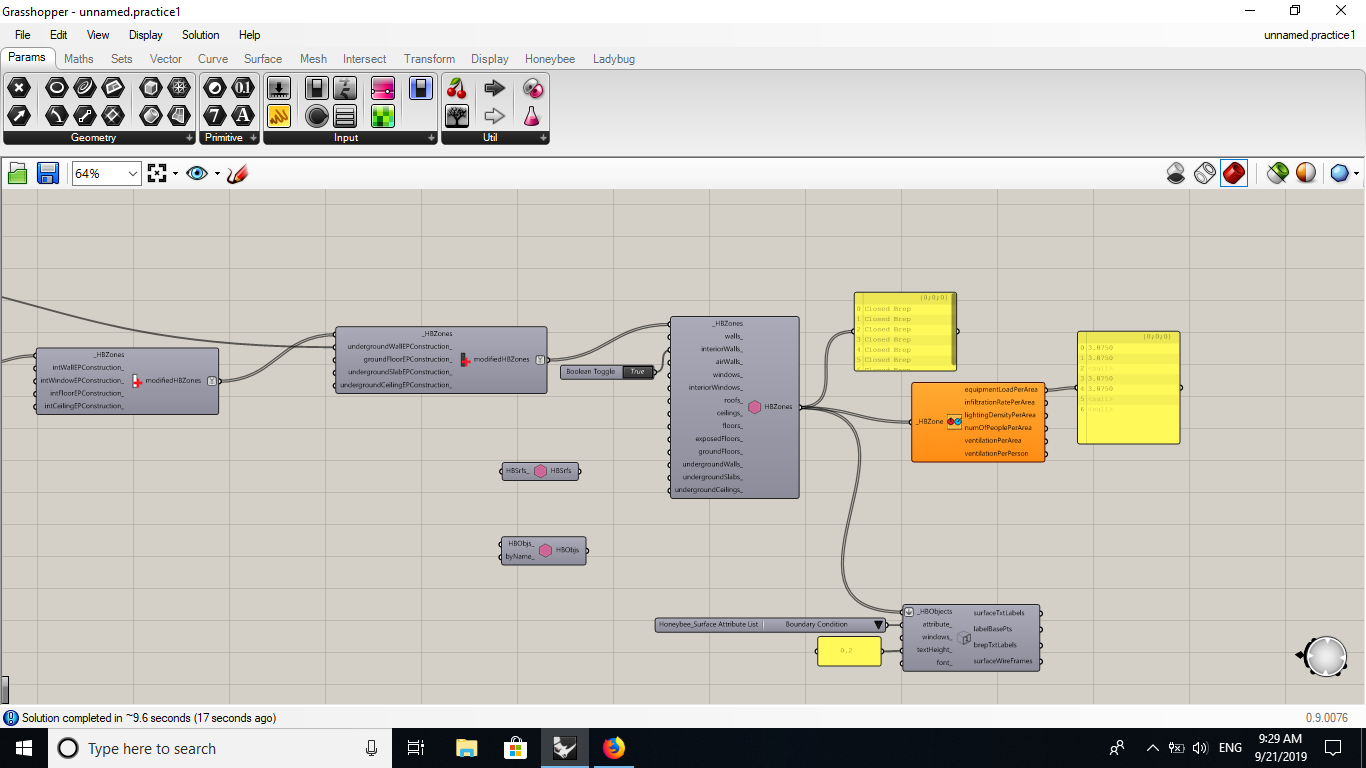
Task: Enable shaded red preview mode icon
Action: pos(1234,173)
